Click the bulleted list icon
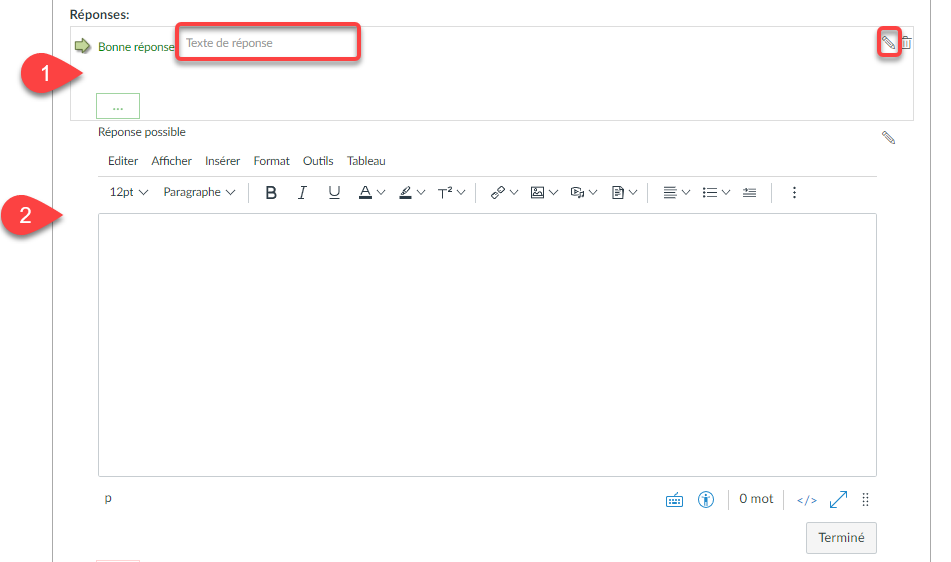Screen dimensions: 951x562 pyautogui.click(x=710, y=192)
